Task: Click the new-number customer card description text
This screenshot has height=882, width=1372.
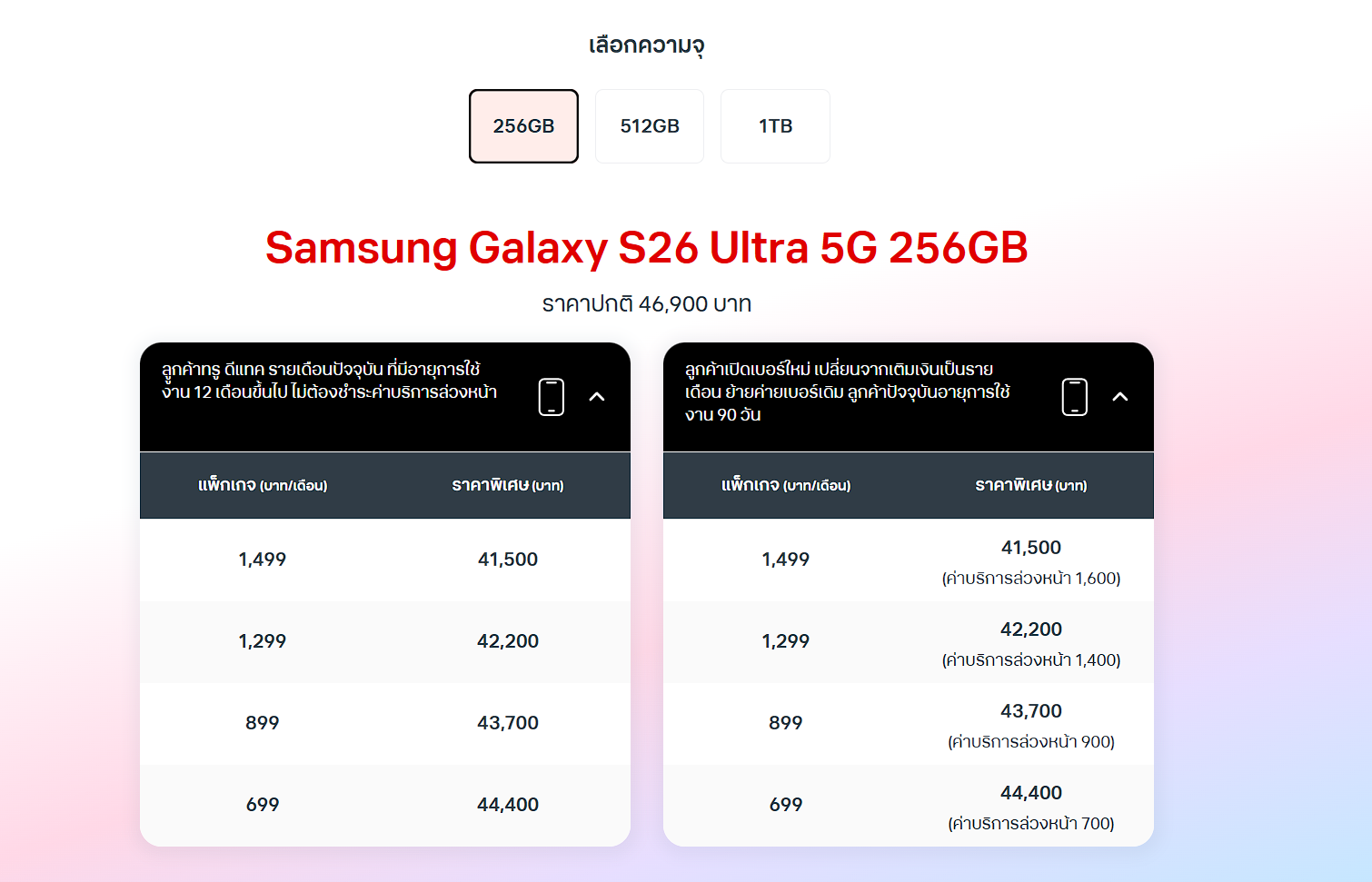Action: (x=847, y=391)
